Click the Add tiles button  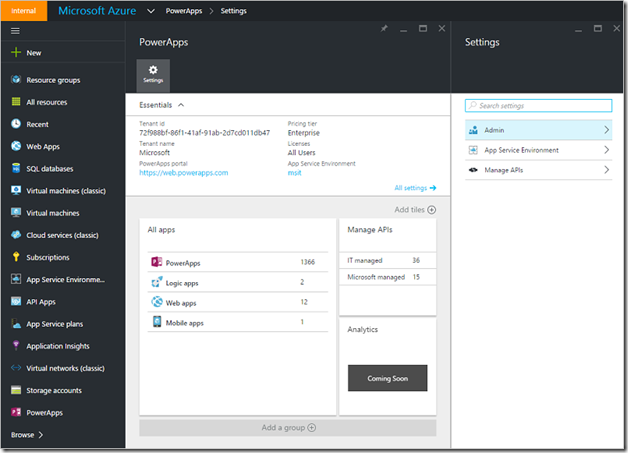[415, 209]
